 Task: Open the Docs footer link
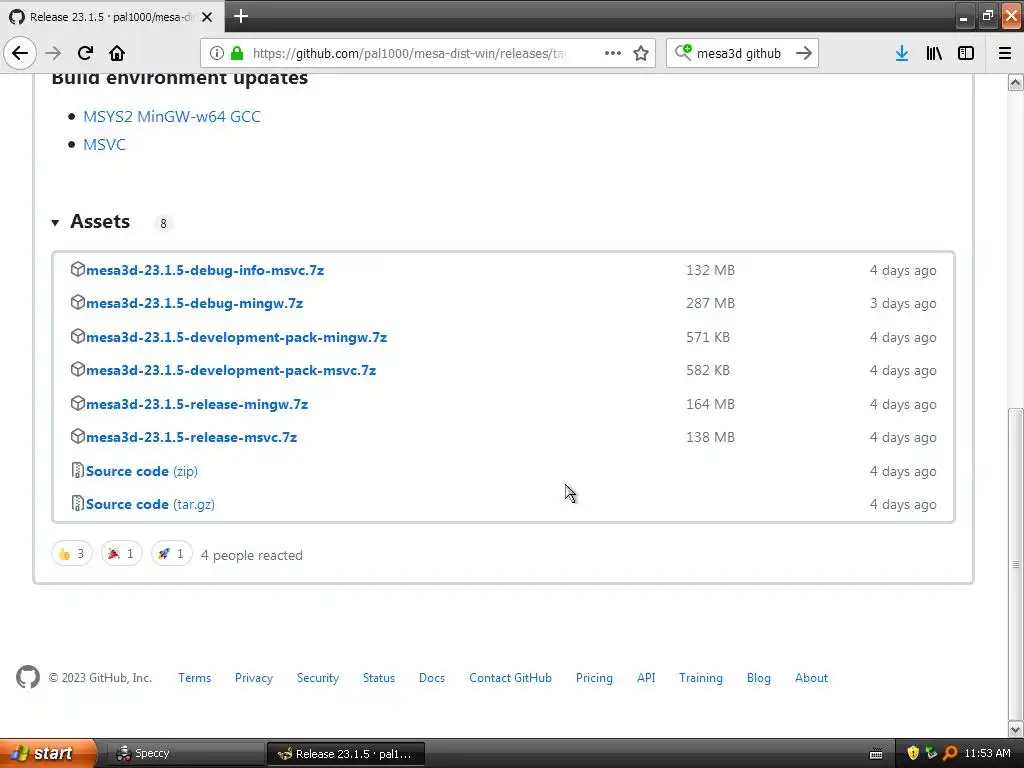point(432,678)
